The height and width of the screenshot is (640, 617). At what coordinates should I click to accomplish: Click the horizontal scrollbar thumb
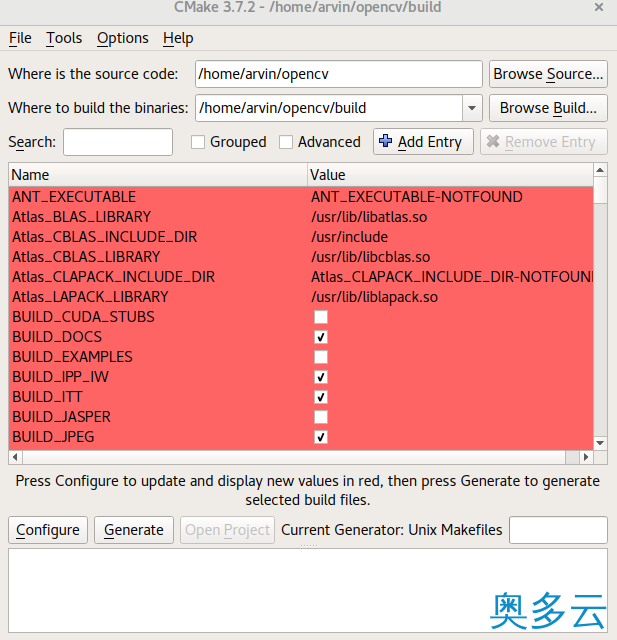coord(294,457)
